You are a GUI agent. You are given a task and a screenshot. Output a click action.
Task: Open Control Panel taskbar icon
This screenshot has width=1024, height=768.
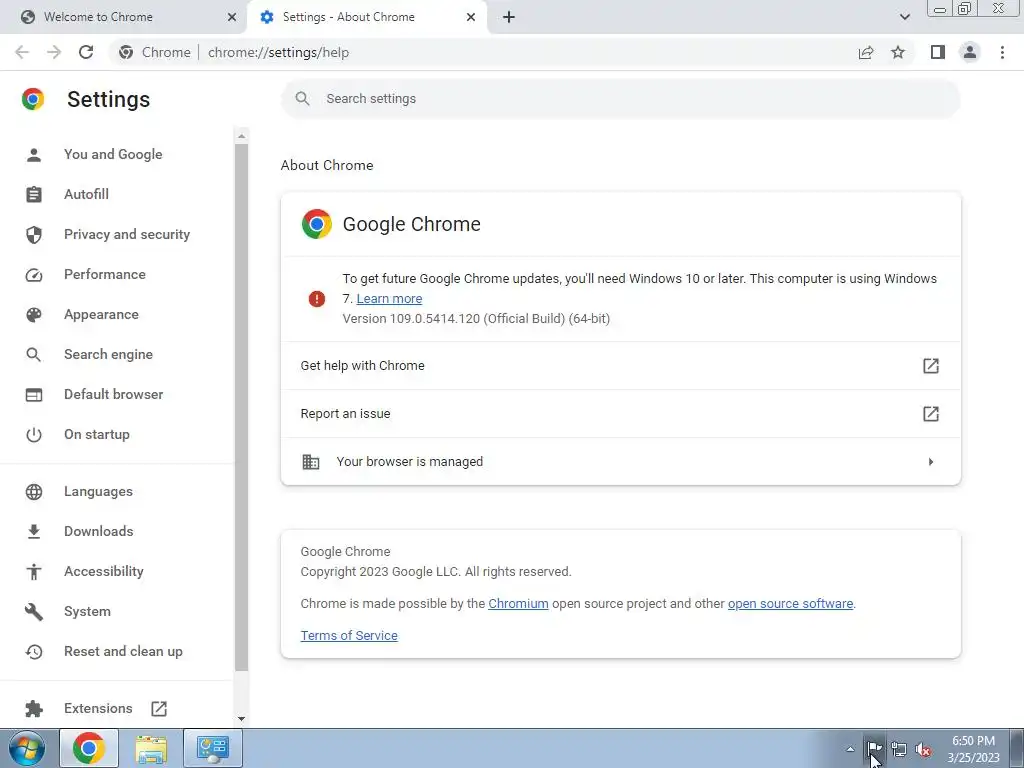coord(213,748)
